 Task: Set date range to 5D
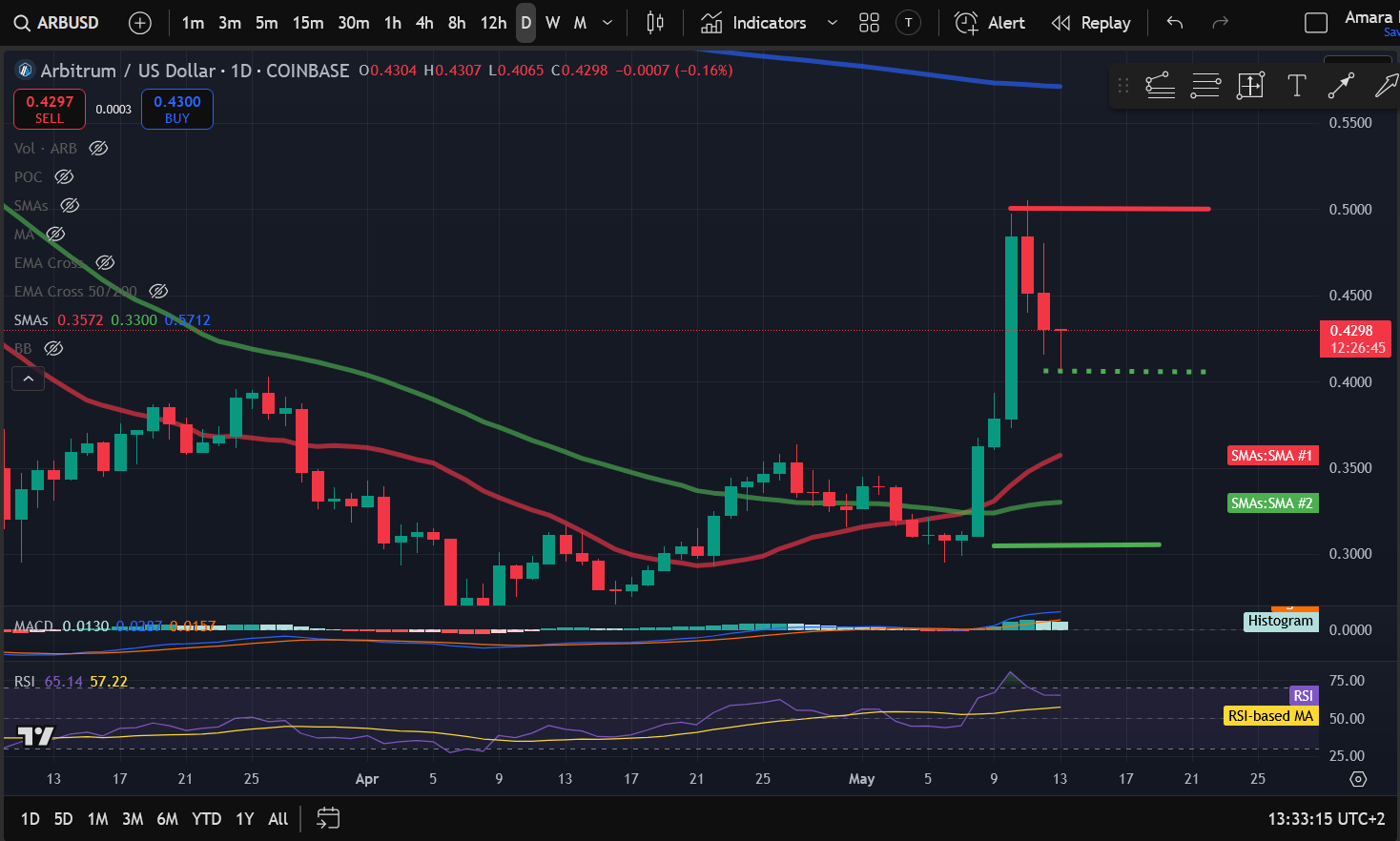[63, 819]
